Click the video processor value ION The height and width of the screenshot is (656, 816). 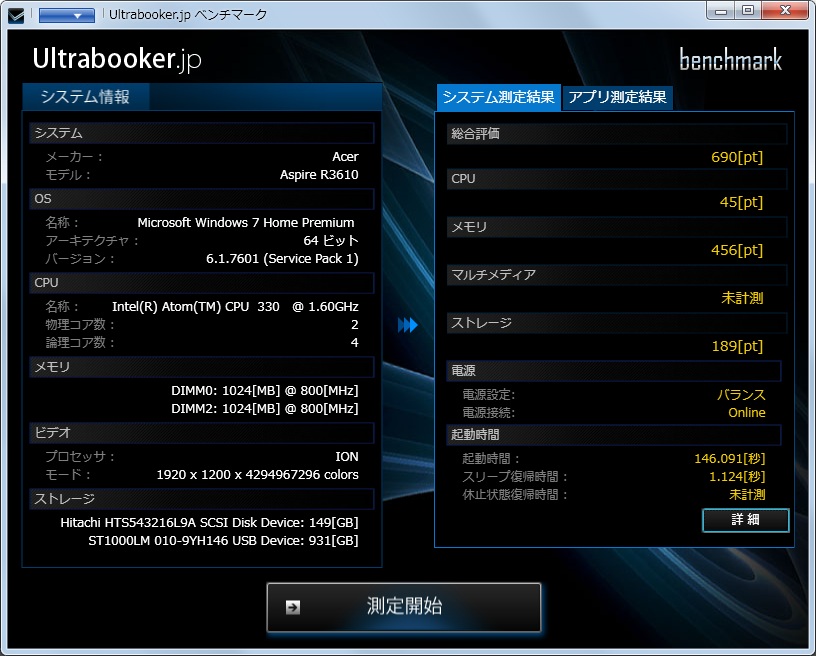point(347,457)
